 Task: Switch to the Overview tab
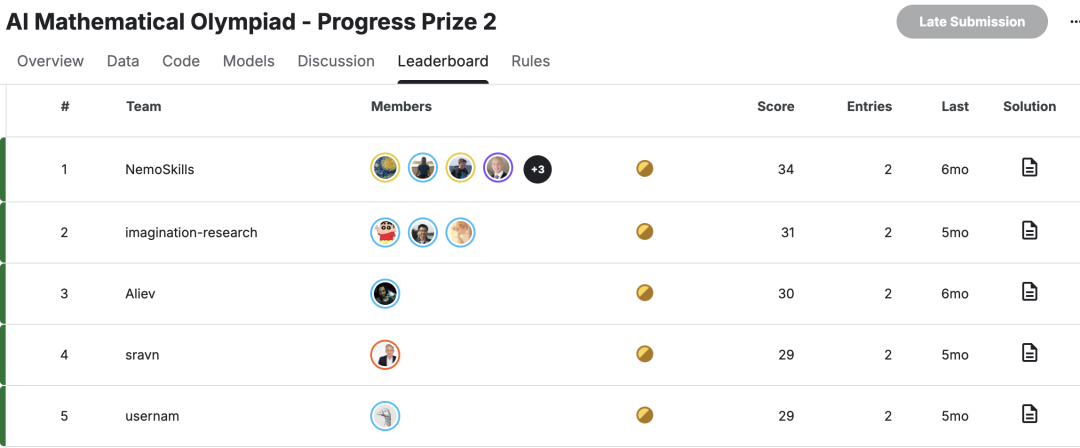(50, 61)
